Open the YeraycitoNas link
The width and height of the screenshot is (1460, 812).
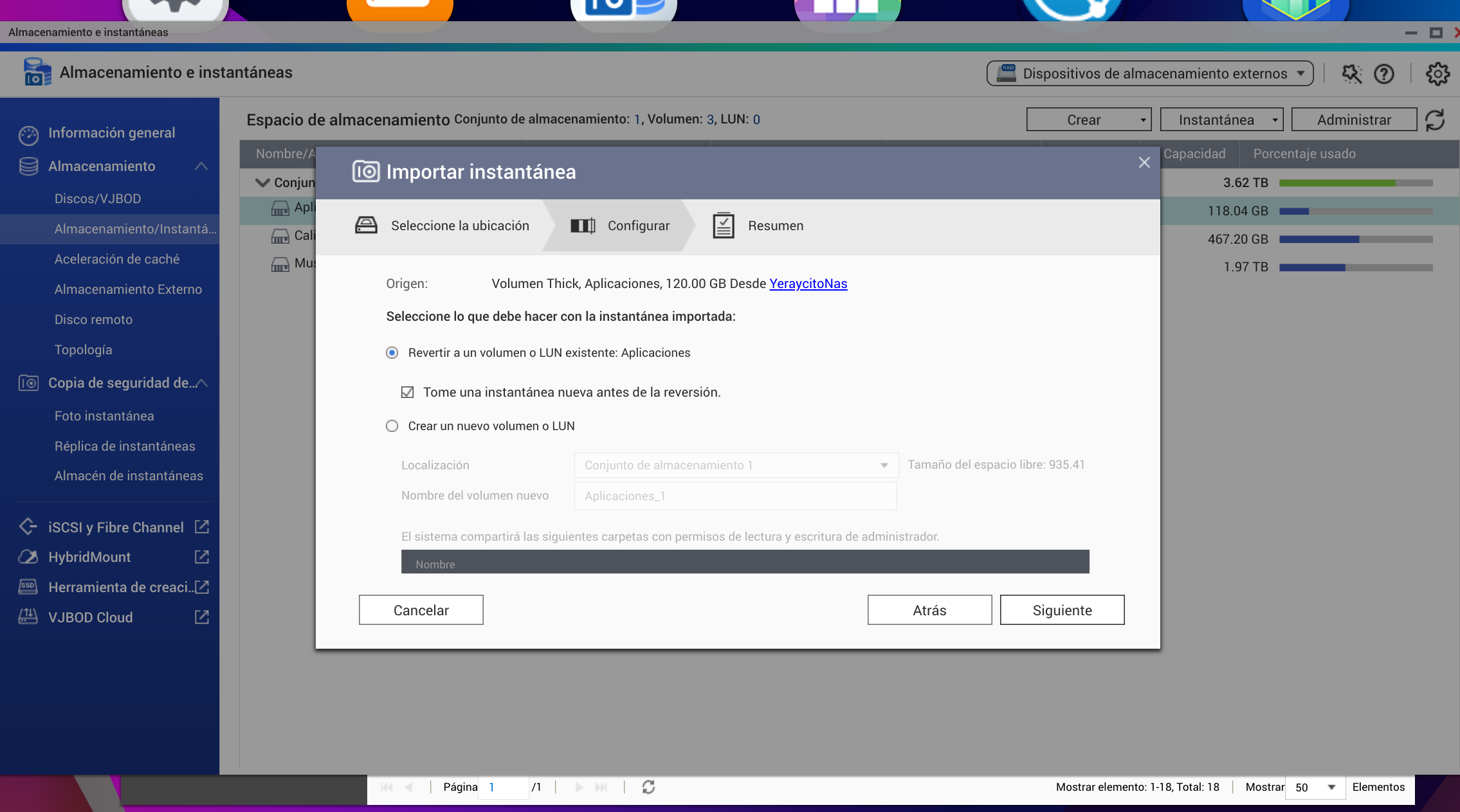point(808,284)
